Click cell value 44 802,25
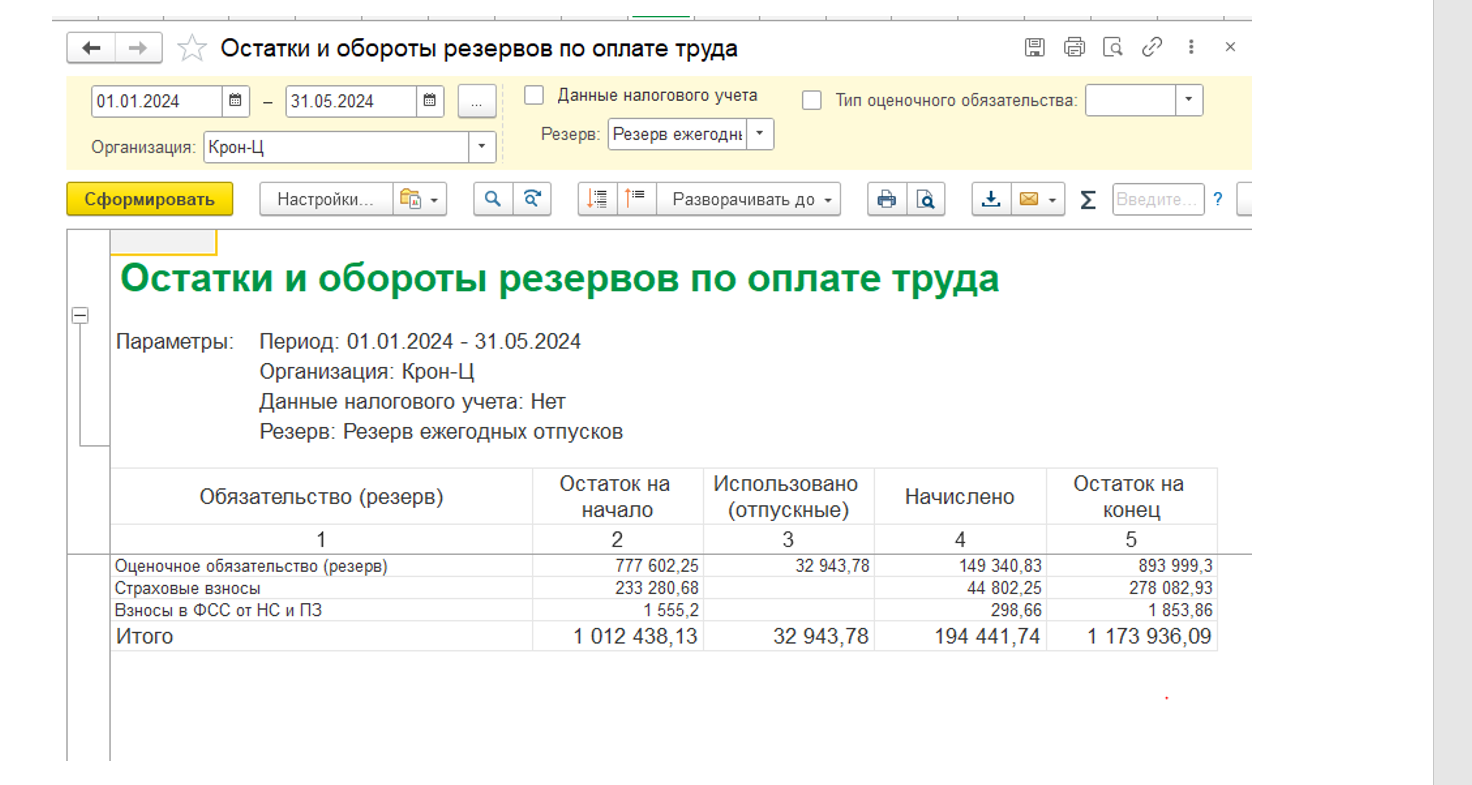This screenshot has width=1472, height=785. [x=1004, y=588]
